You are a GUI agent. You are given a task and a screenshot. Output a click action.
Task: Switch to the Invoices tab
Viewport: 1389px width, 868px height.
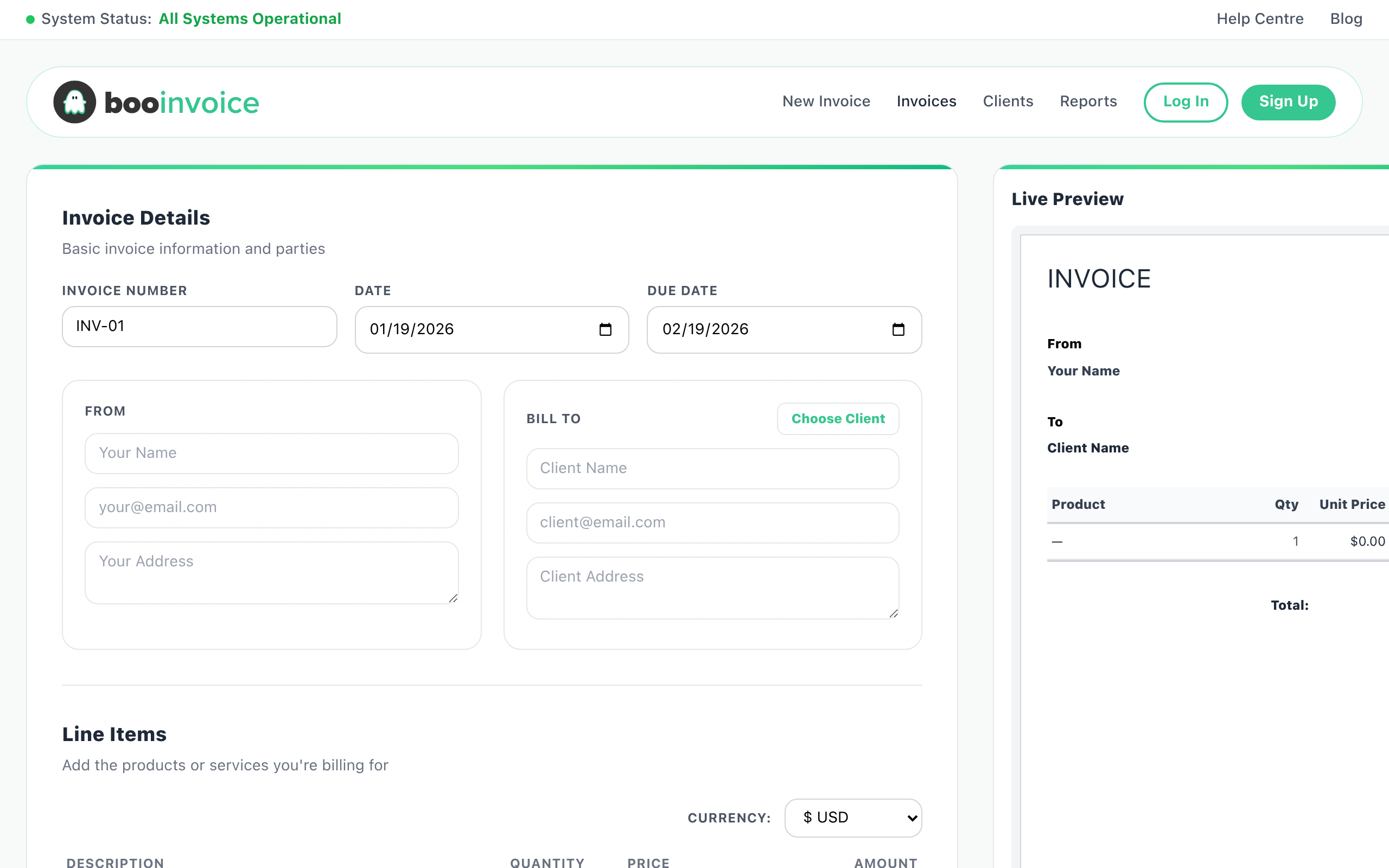pos(926,101)
